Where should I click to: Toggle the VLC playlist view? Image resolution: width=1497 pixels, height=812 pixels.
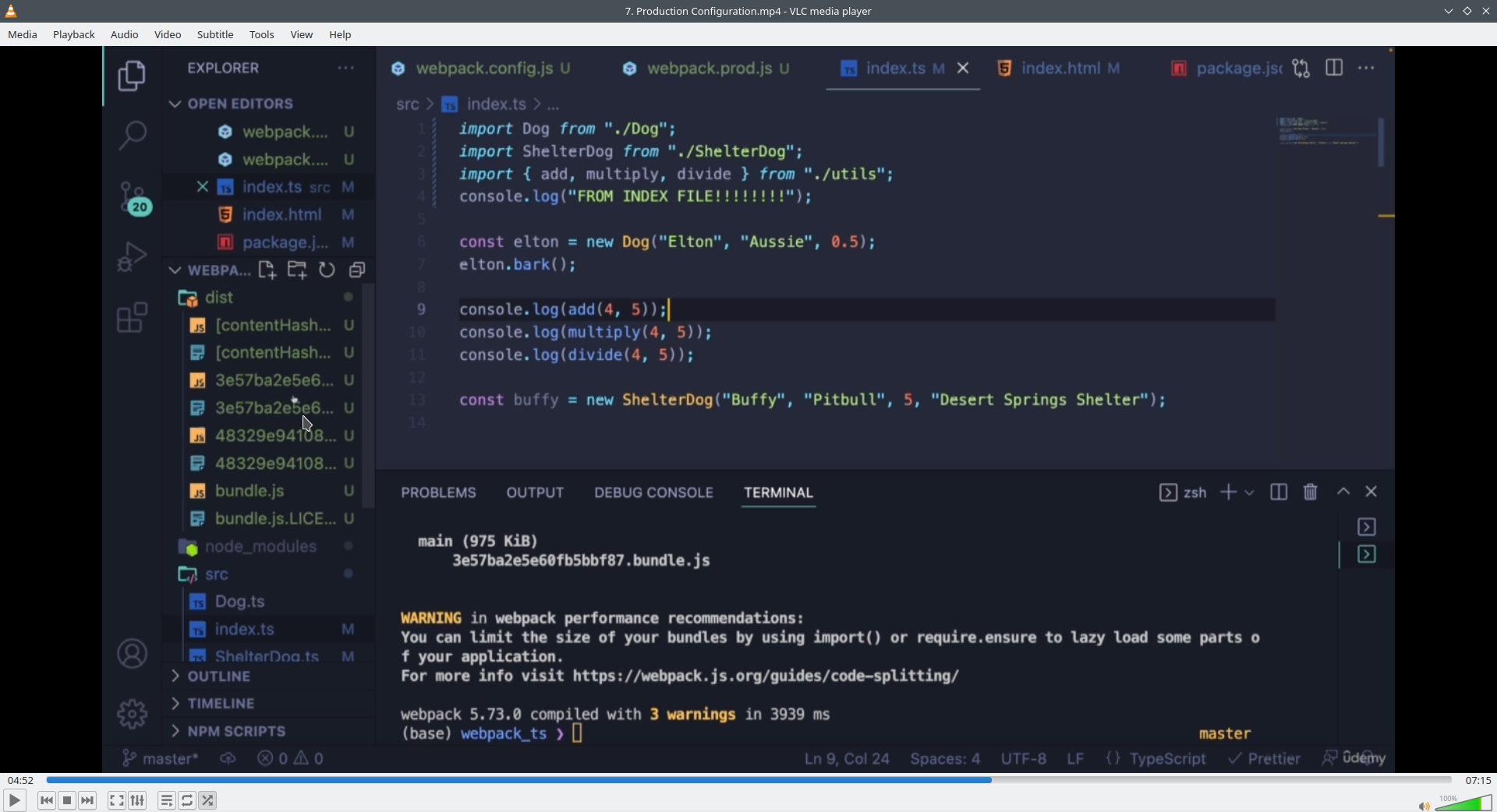(x=167, y=800)
